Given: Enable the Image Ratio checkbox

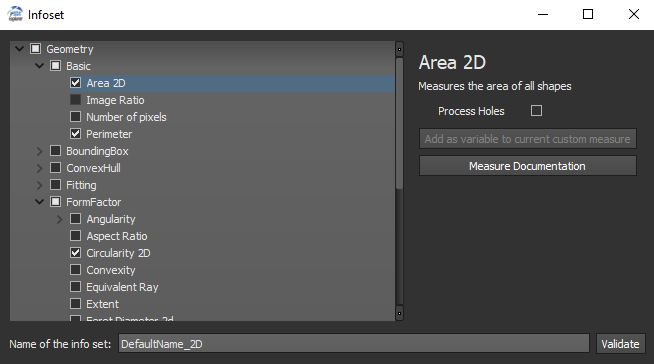Looking at the screenshot, I should click(75, 100).
